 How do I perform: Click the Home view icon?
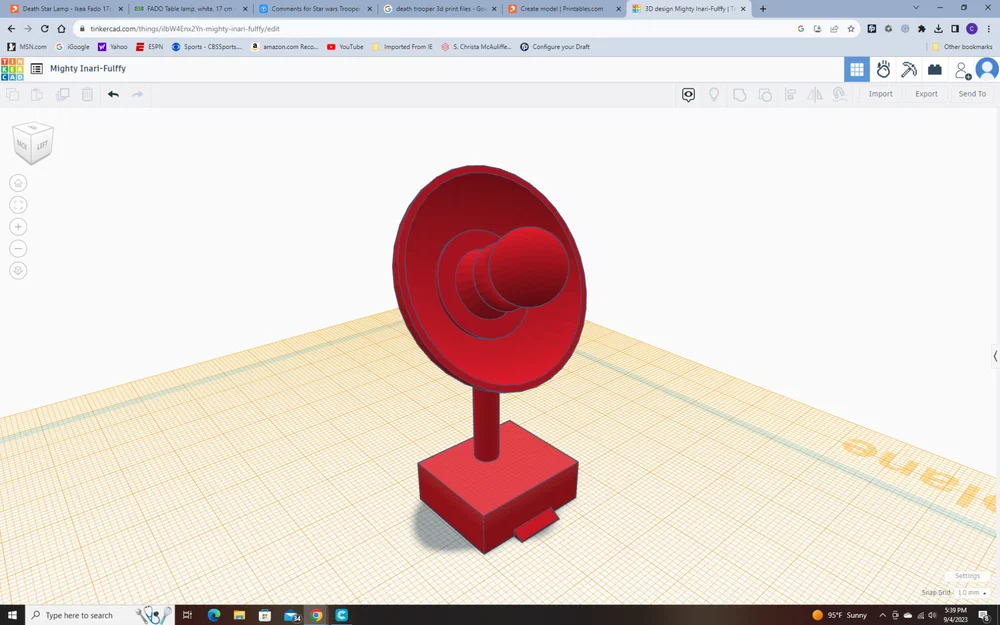pos(18,183)
